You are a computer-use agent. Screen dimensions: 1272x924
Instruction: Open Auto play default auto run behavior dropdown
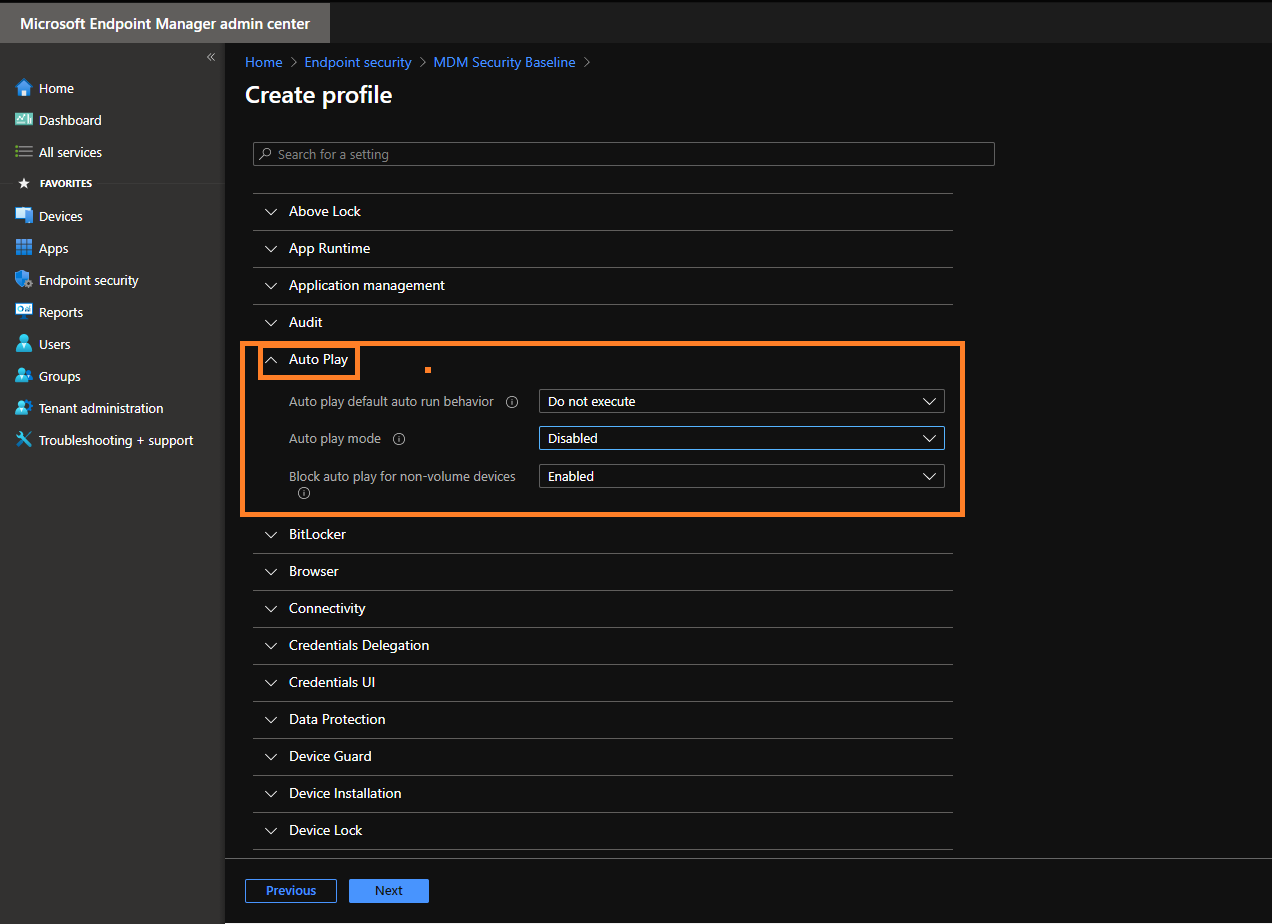741,401
